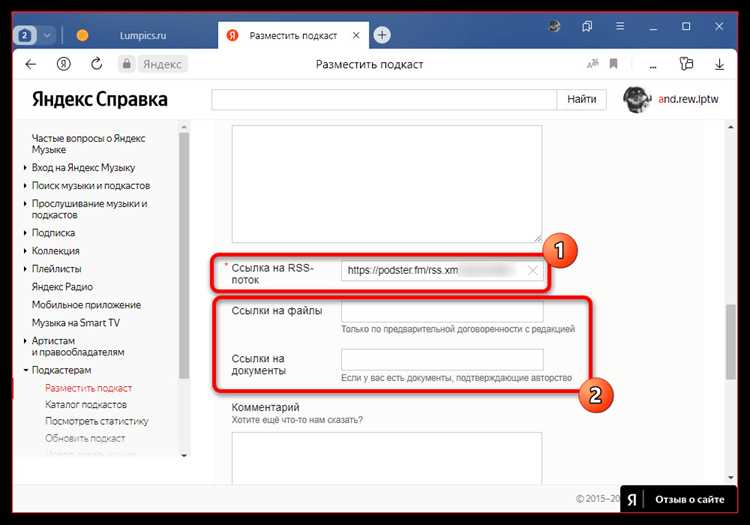Open the browser hamburger menu

click(x=620, y=26)
